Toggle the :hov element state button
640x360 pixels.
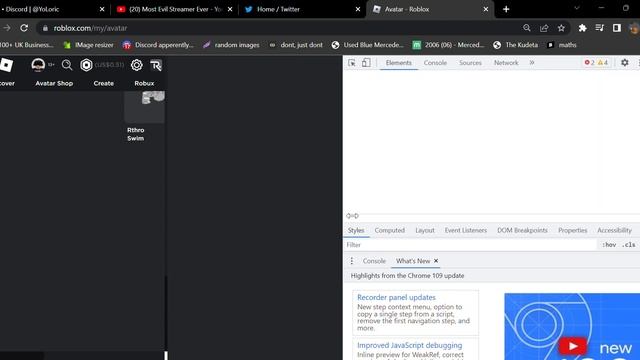coord(609,245)
